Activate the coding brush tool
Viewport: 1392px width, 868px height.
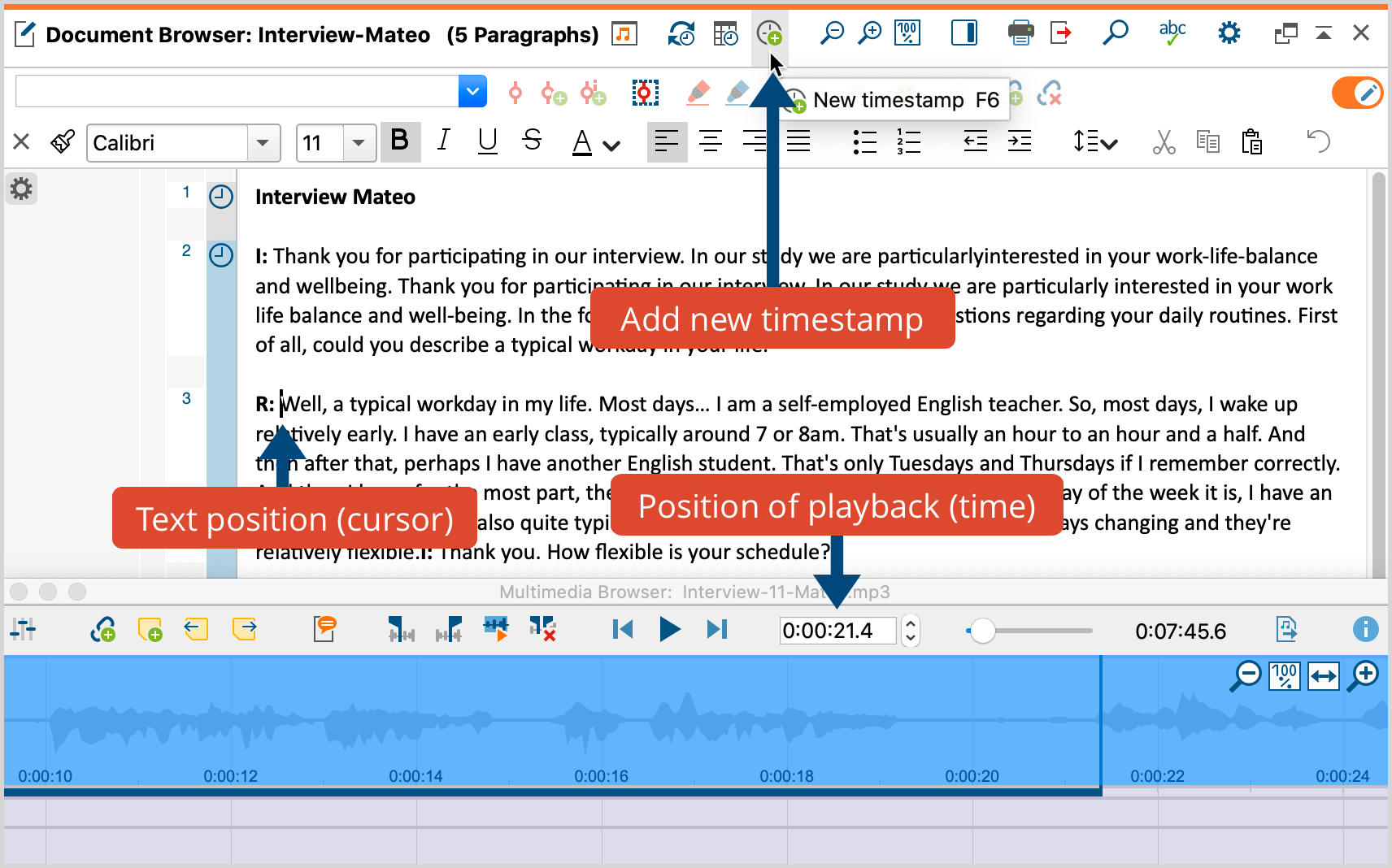63,141
